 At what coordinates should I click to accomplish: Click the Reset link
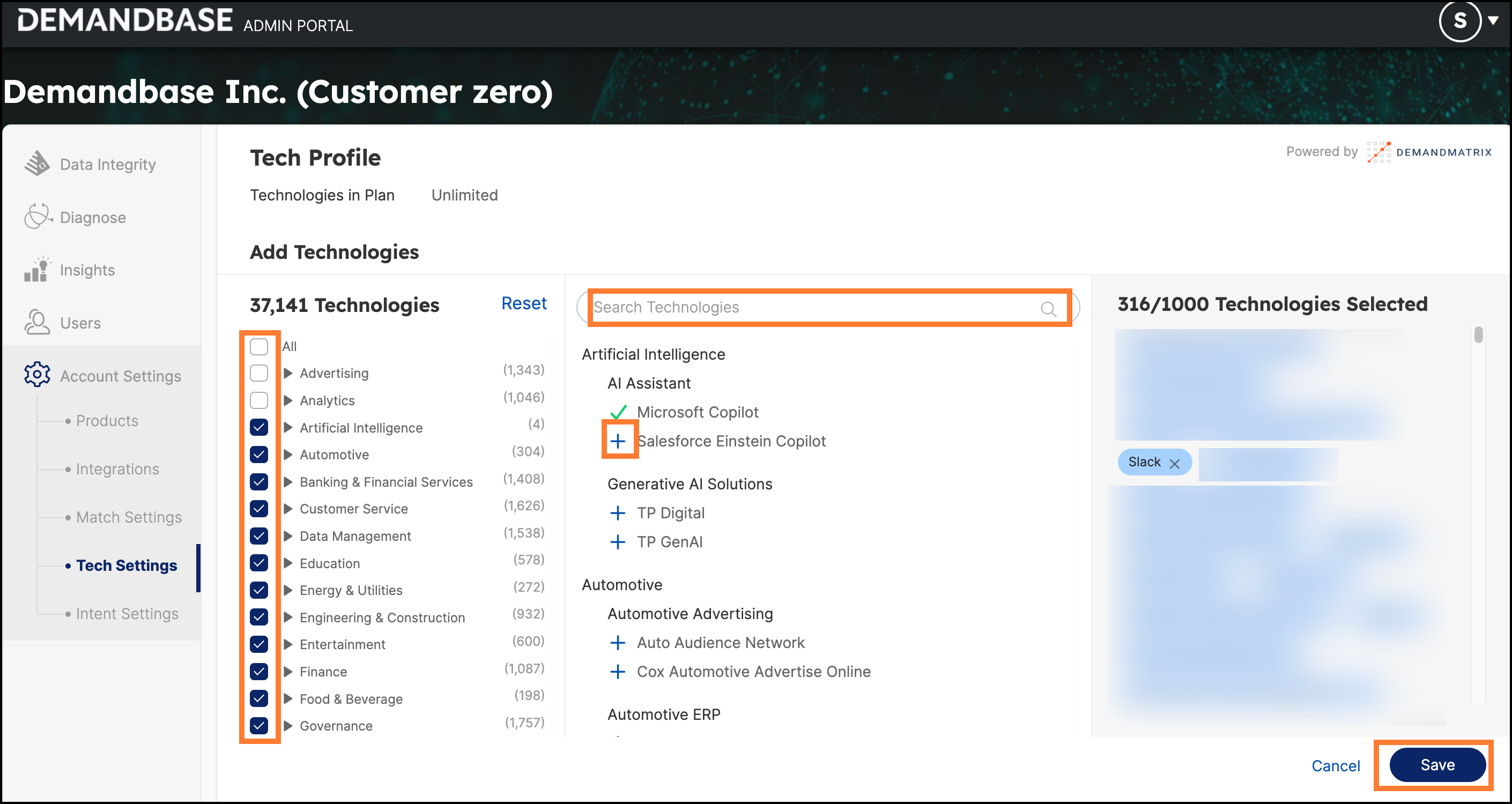pos(523,303)
